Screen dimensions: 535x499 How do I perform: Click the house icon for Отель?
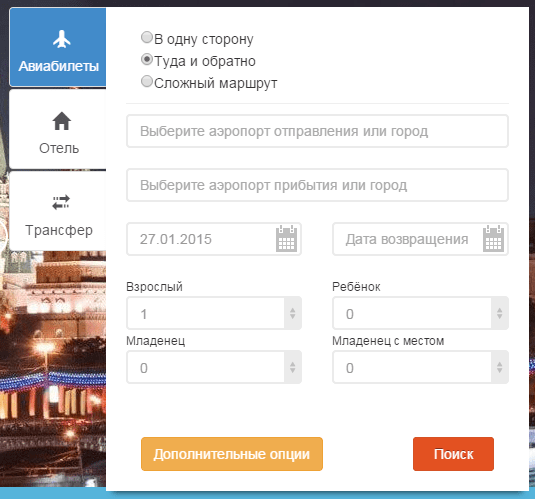pos(62,121)
